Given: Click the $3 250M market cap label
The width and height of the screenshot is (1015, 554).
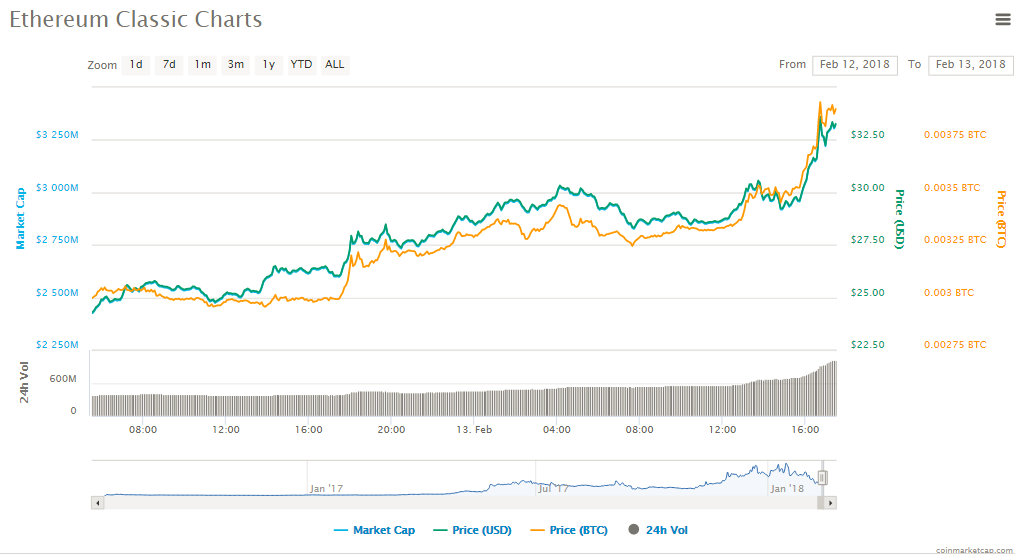Looking at the screenshot, I should pos(57,135).
